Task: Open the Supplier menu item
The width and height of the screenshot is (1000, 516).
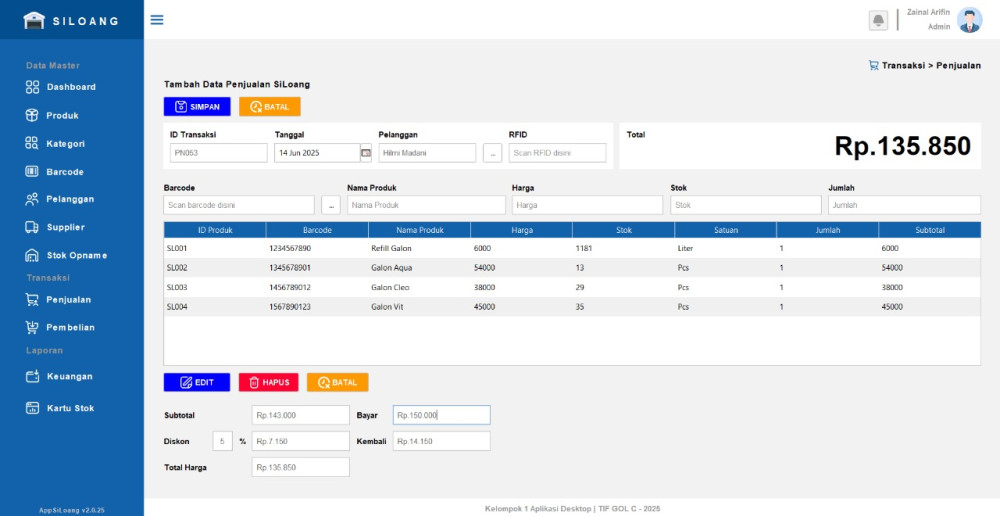Action: [66, 227]
